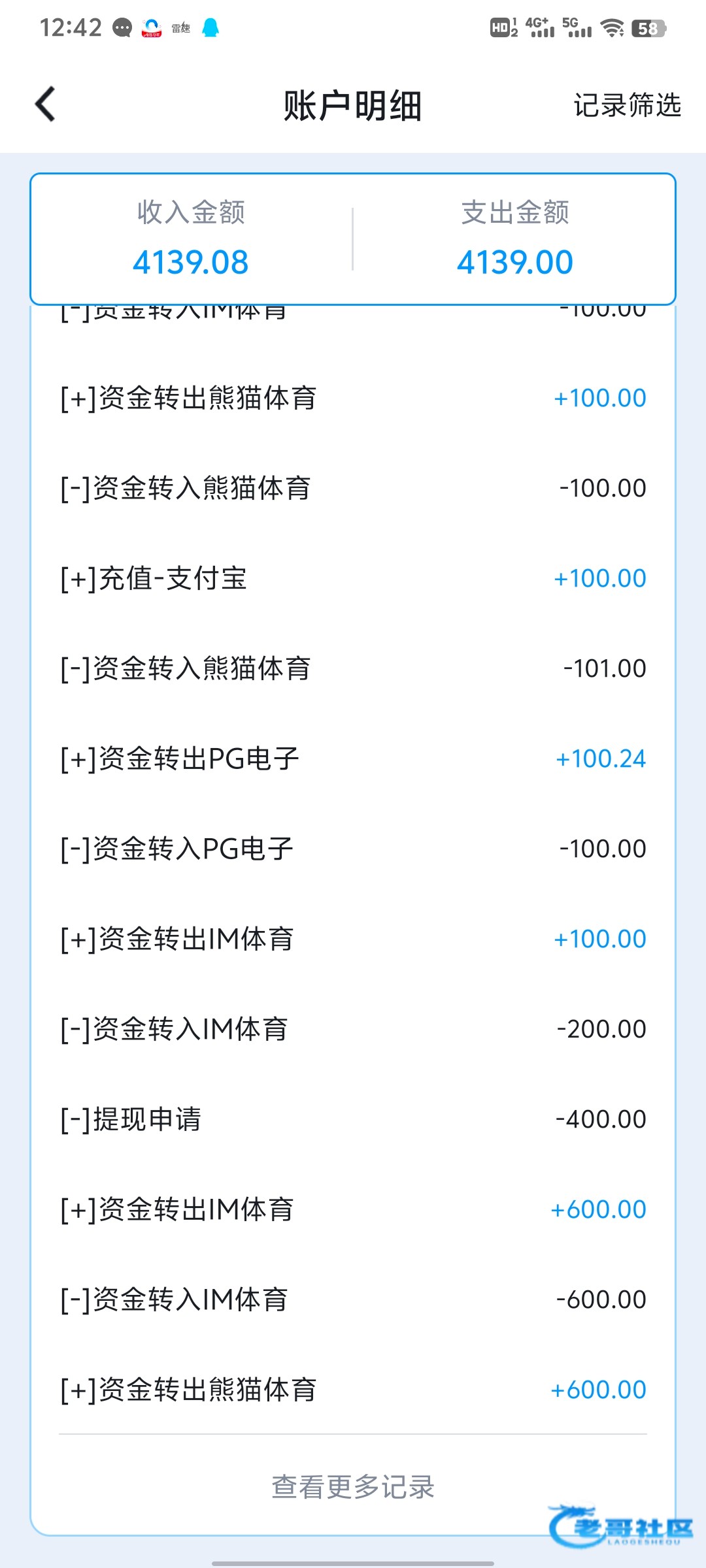Tap the Wi-Fi signal status icon
This screenshot has height=1568, width=706.
pos(613,28)
